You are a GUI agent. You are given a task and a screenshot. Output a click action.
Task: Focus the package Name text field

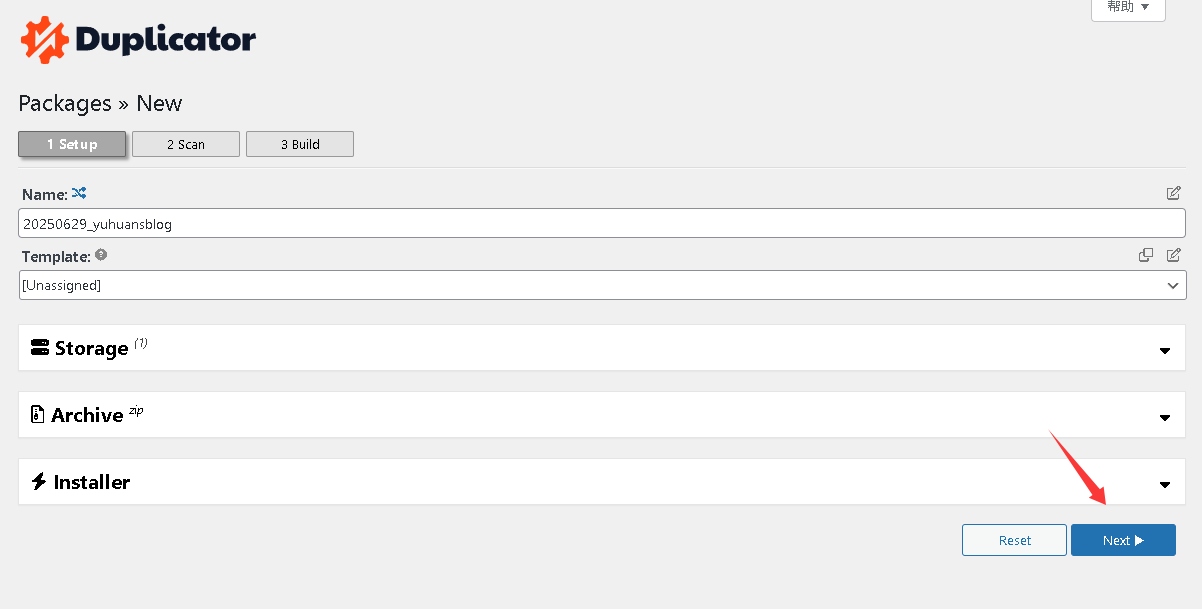point(602,223)
